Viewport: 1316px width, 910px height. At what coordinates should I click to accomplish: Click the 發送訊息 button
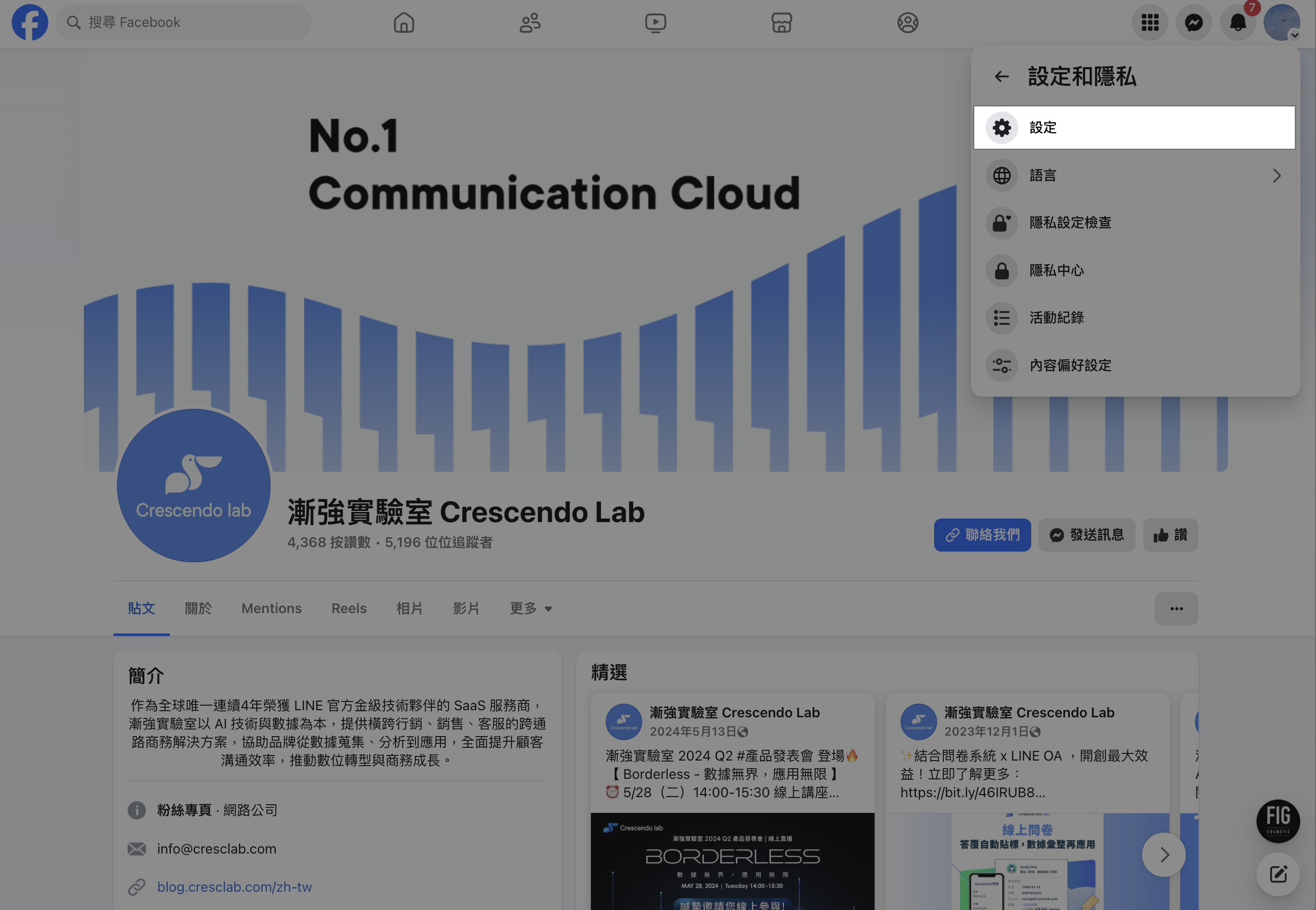click(1086, 535)
